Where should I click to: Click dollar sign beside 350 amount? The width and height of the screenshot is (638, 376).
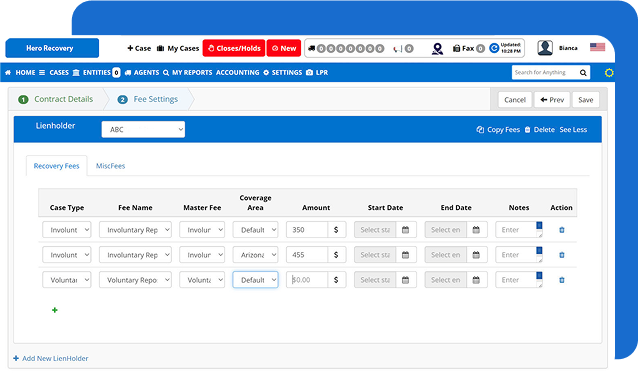[x=336, y=230]
